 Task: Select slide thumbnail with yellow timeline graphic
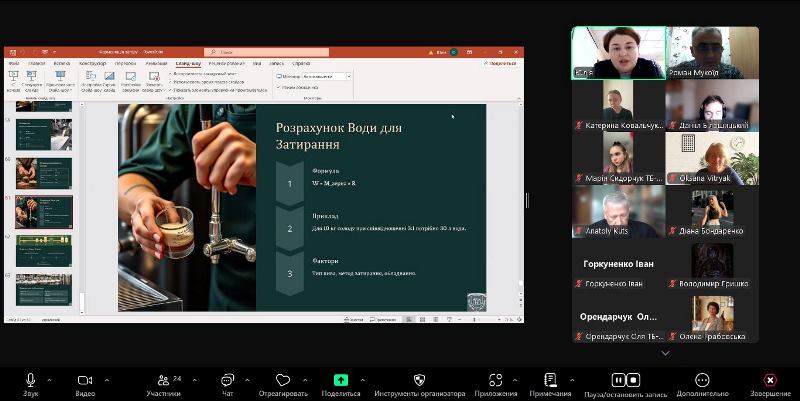(x=44, y=250)
